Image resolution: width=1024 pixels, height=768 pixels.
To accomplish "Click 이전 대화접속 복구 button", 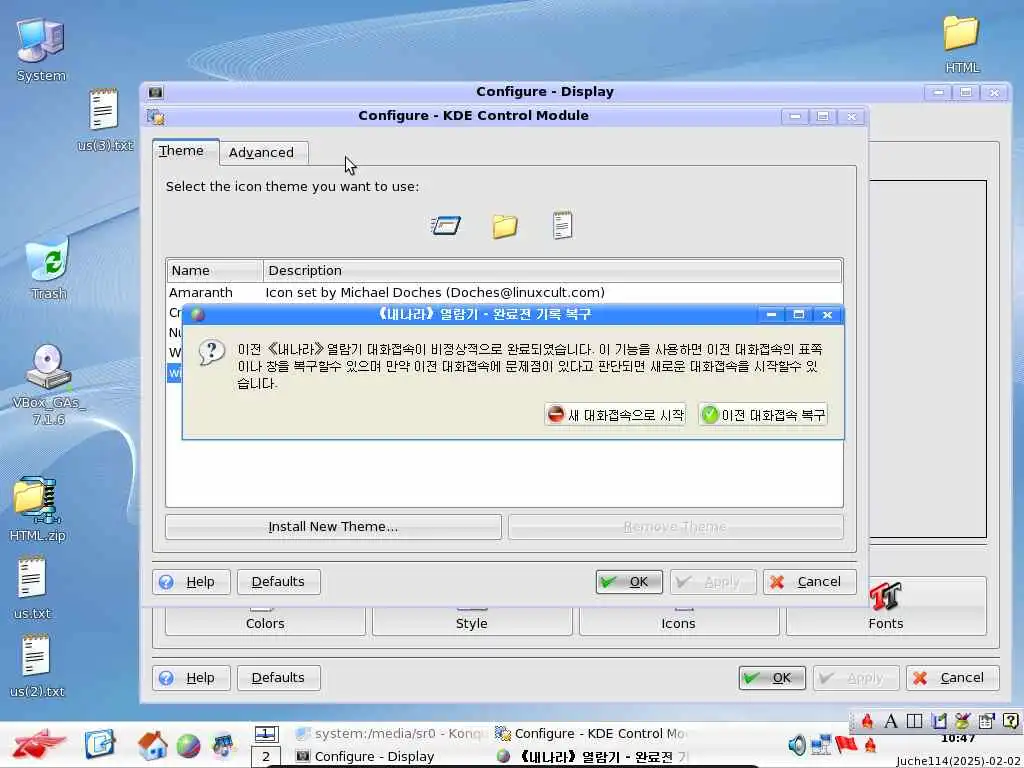I will pos(763,414).
